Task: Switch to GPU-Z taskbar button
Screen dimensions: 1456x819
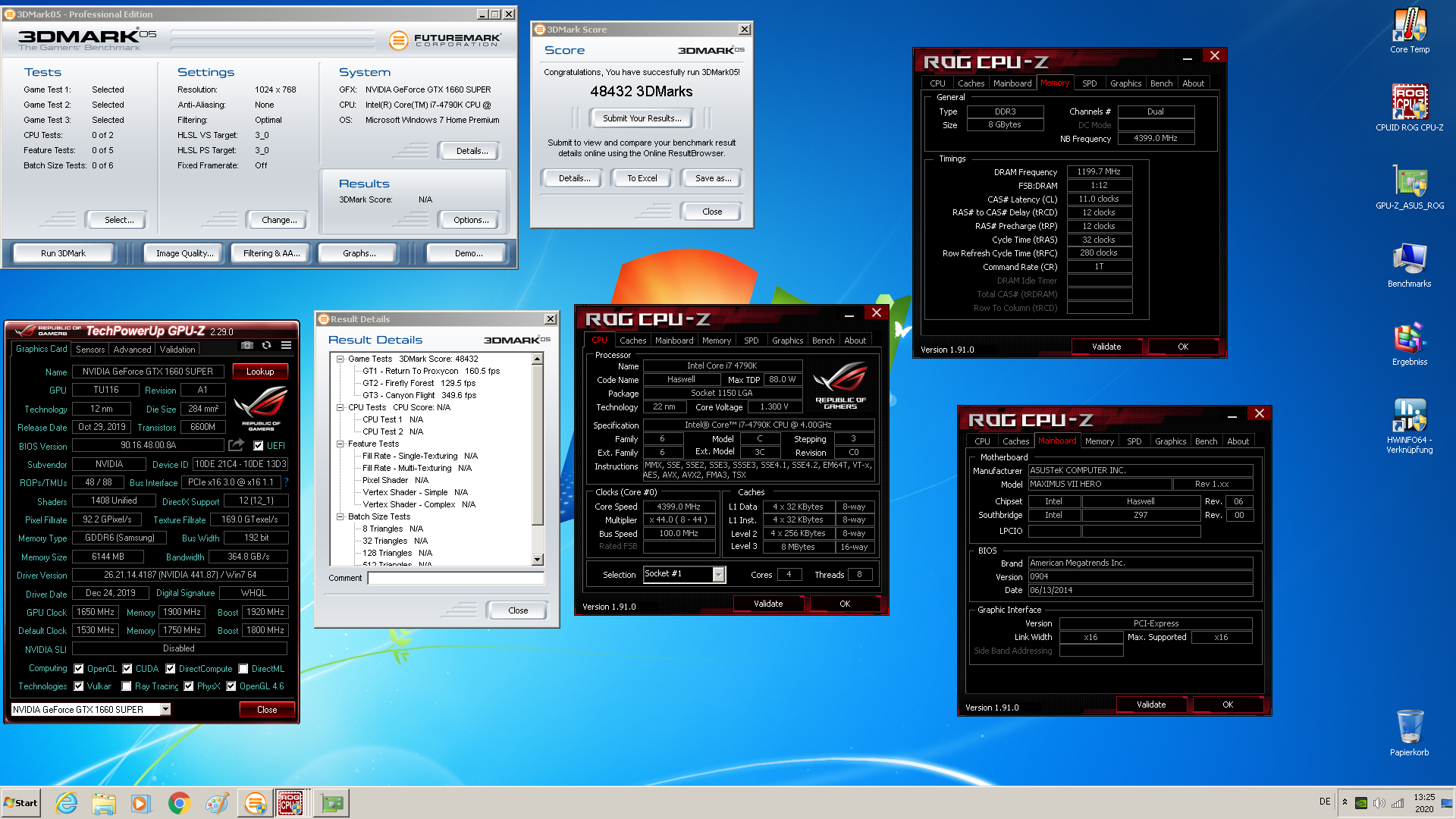Action: (331, 802)
